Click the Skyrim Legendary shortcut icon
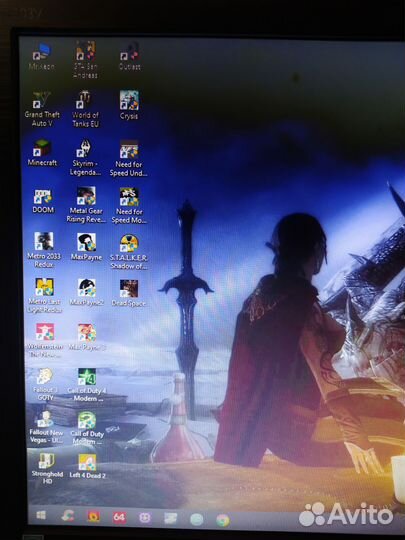Viewport: 405px width, 540px height. [85, 158]
